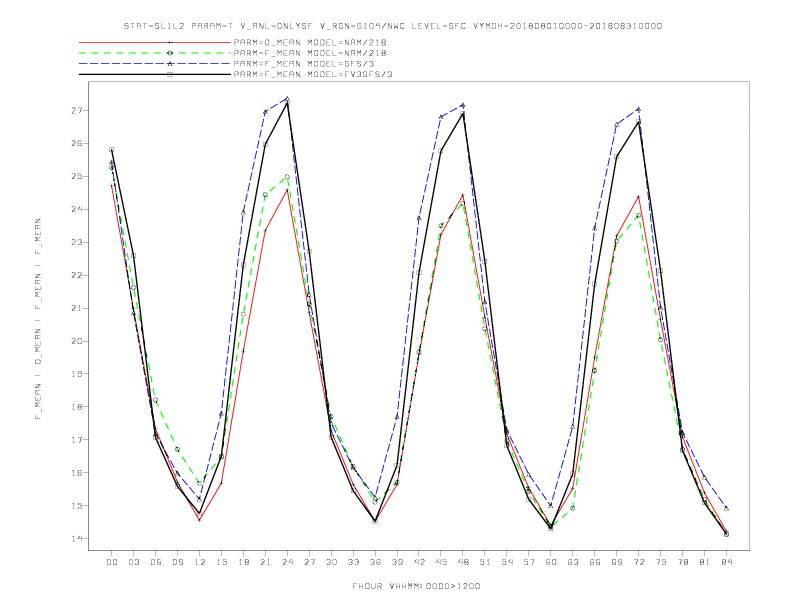
Task: Click y-axis tick label 20
Action: coord(75,341)
